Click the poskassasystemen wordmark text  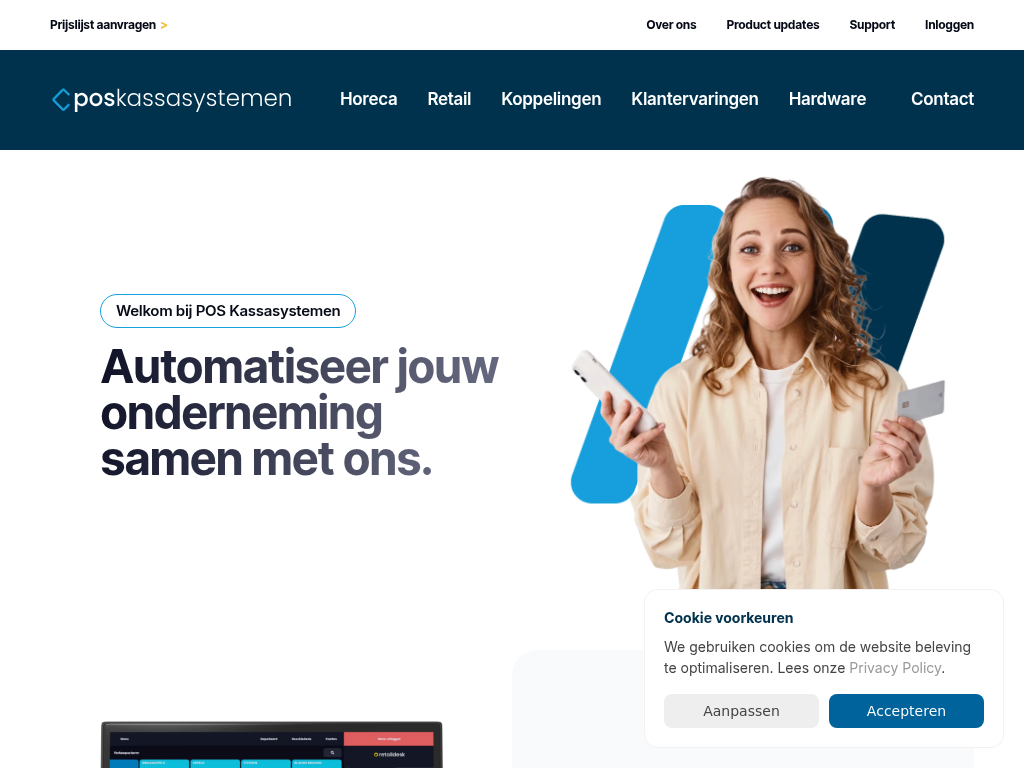[x=182, y=99]
